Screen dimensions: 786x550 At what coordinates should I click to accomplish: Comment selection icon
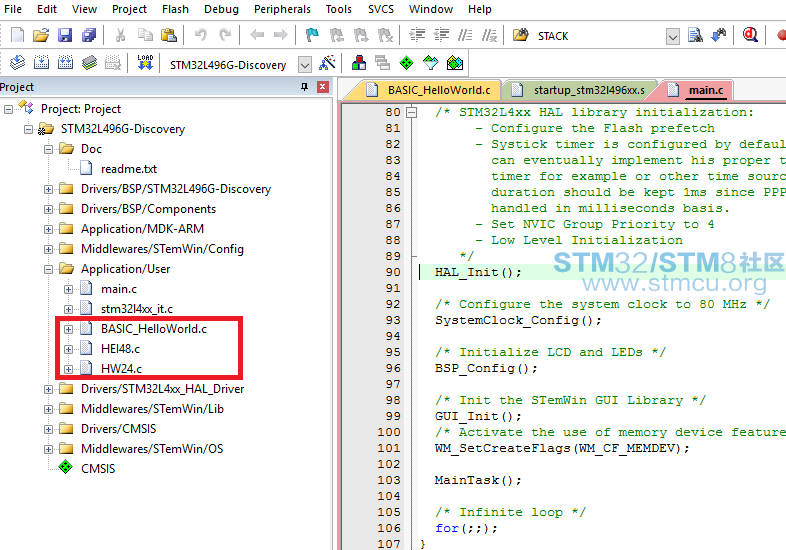click(x=465, y=35)
